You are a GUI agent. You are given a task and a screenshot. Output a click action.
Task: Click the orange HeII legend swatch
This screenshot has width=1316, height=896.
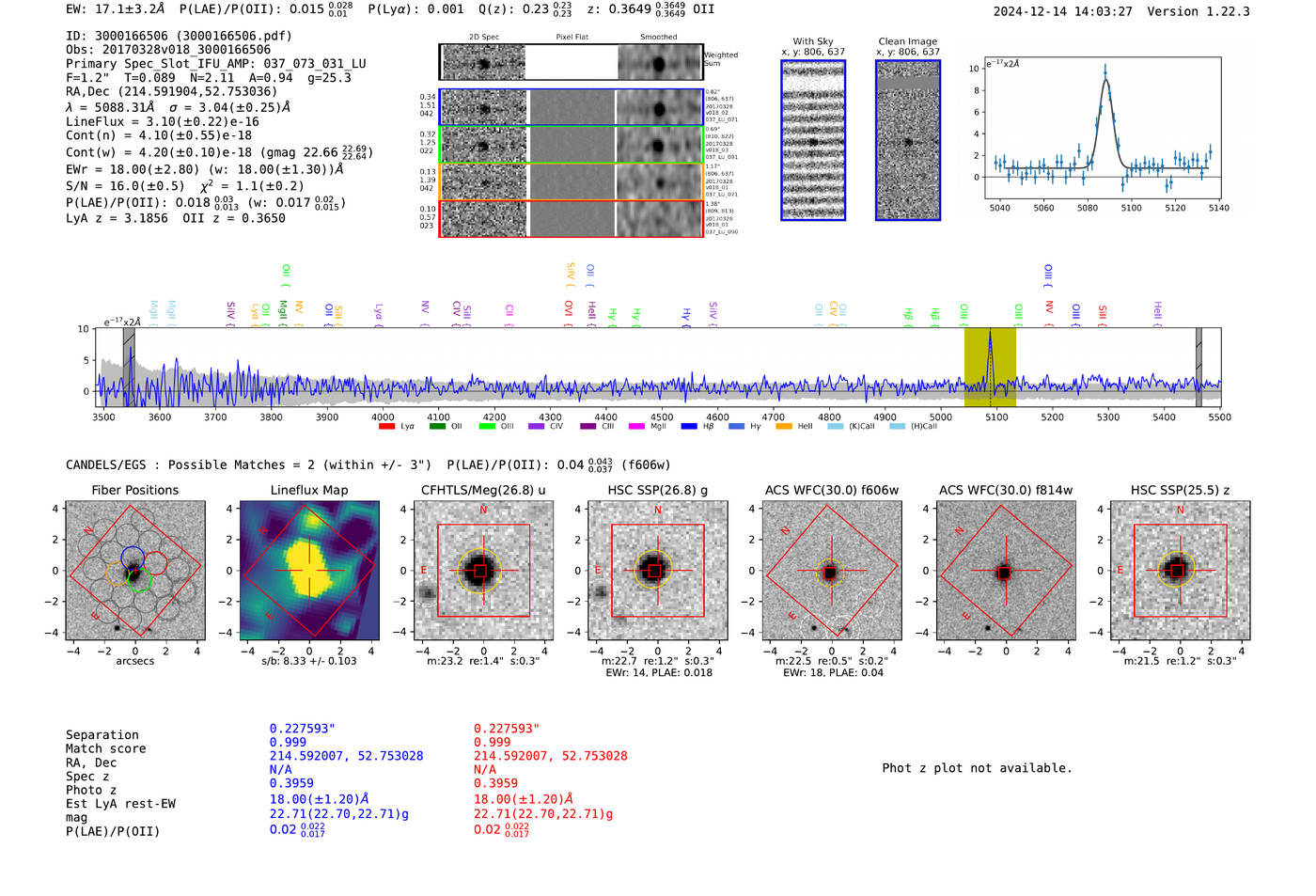pyautogui.click(x=784, y=427)
